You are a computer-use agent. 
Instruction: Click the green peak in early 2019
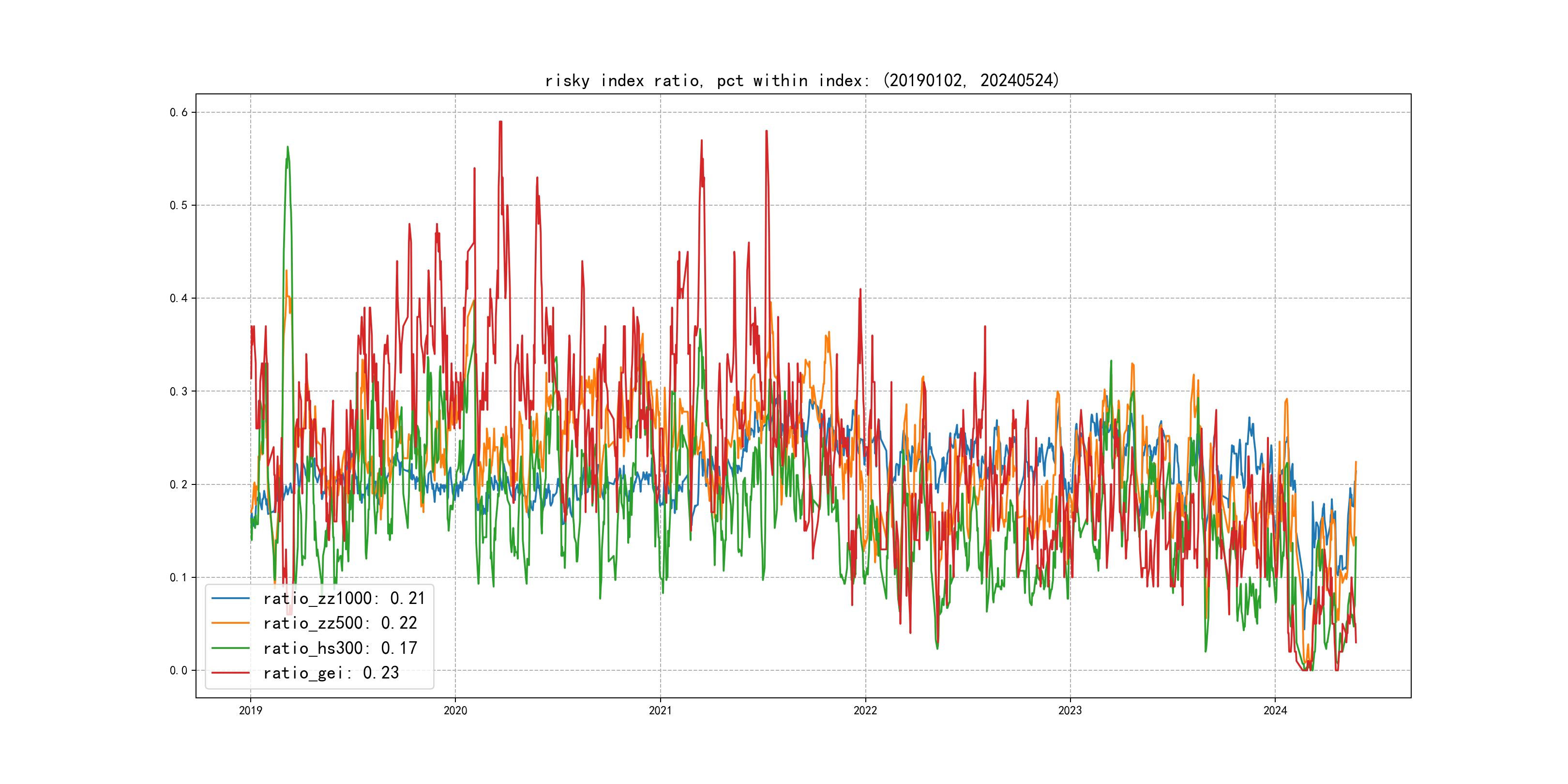click(287, 148)
